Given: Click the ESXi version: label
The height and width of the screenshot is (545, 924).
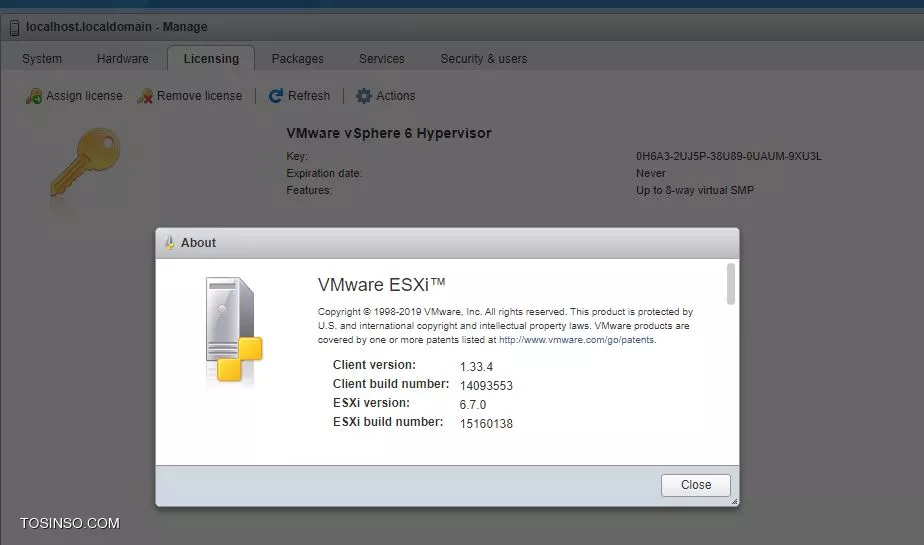Looking at the screenshot, I should point(371,403).
